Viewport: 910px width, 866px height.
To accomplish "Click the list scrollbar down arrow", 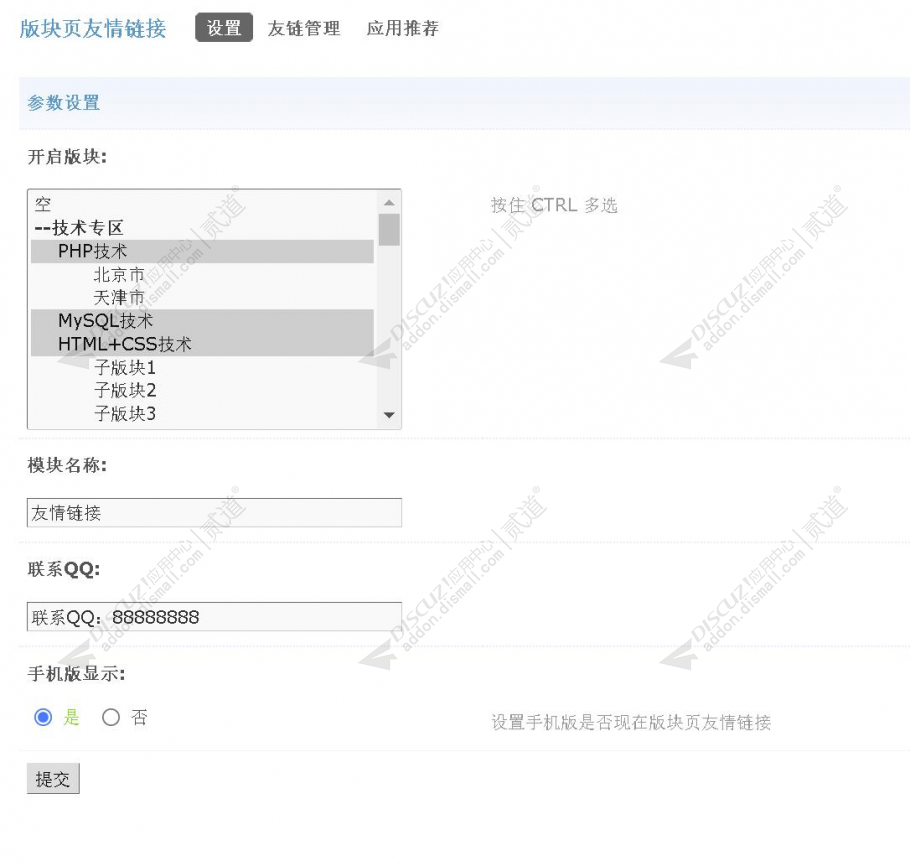I will coord(389,415).
